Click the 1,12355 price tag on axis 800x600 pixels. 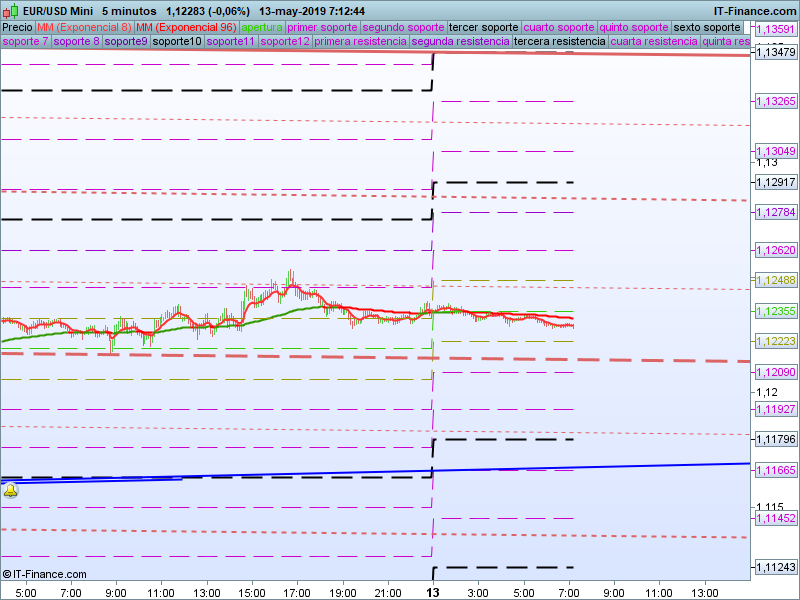[776, 312]
